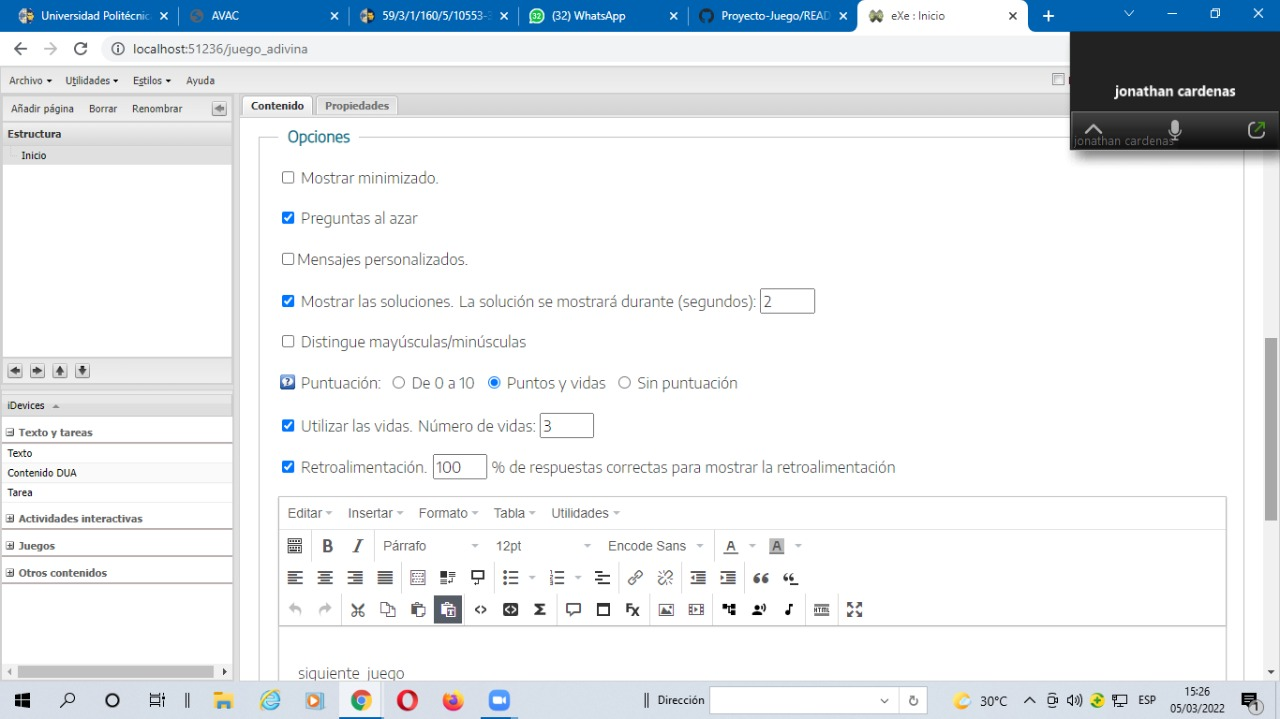Open the Archivo menu
This screenshot has width=1280, height=719.
coord(29,80)
